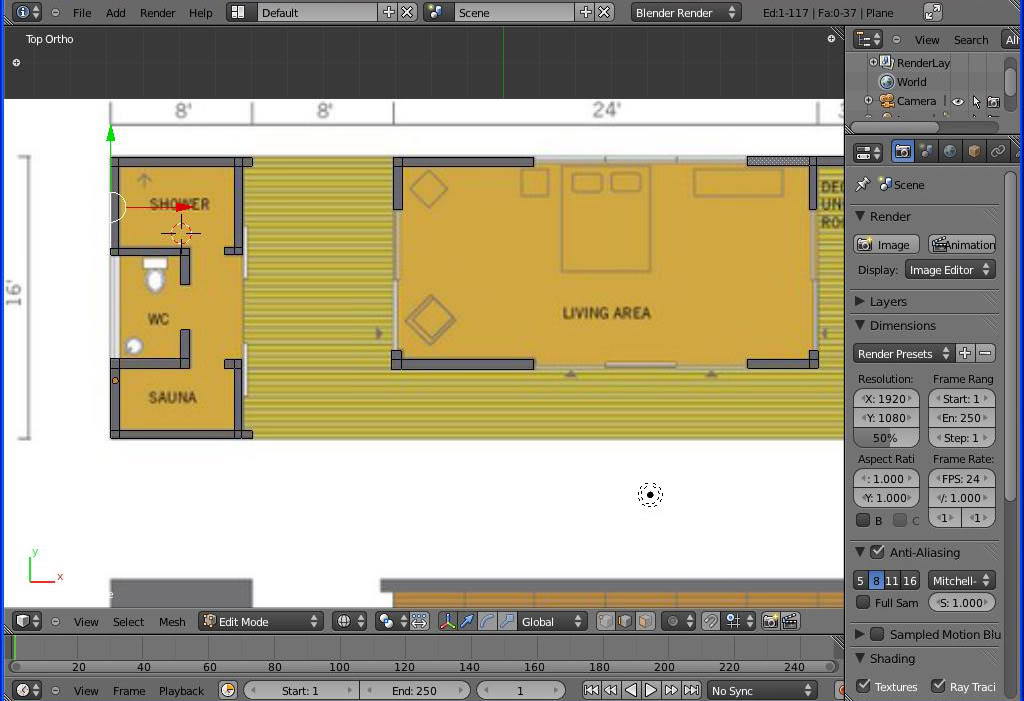Add a new screen layout next to Default

click(x=389, y=12)
